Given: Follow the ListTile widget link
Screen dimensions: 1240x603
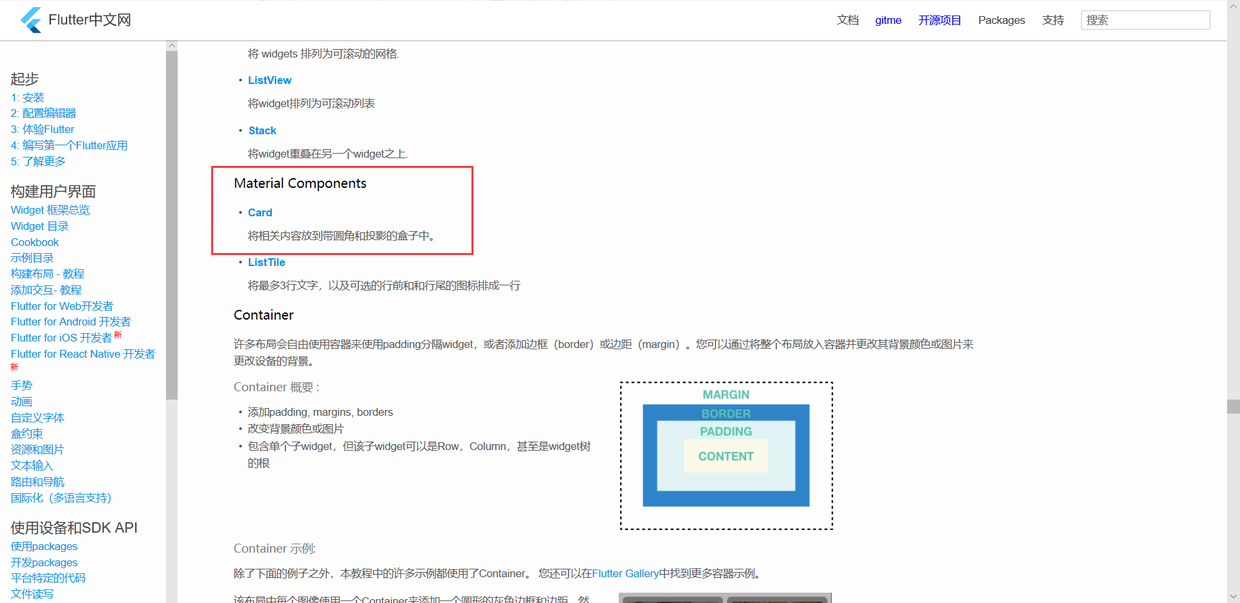Looking at the screenshot, I should click(x=267, y=262).
